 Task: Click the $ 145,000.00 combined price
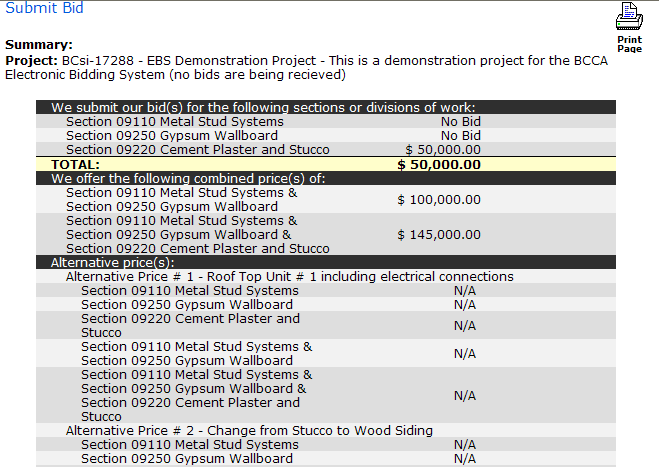coord(439,235)
